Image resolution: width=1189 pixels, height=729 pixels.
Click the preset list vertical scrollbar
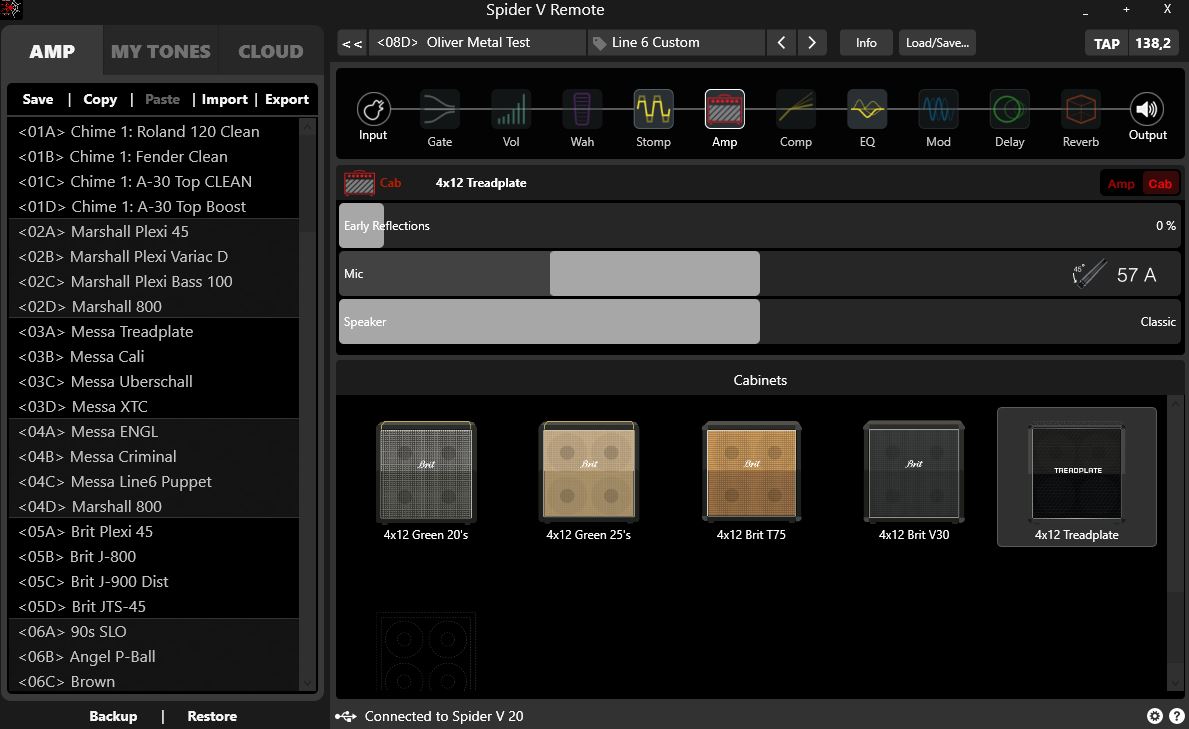307,404
